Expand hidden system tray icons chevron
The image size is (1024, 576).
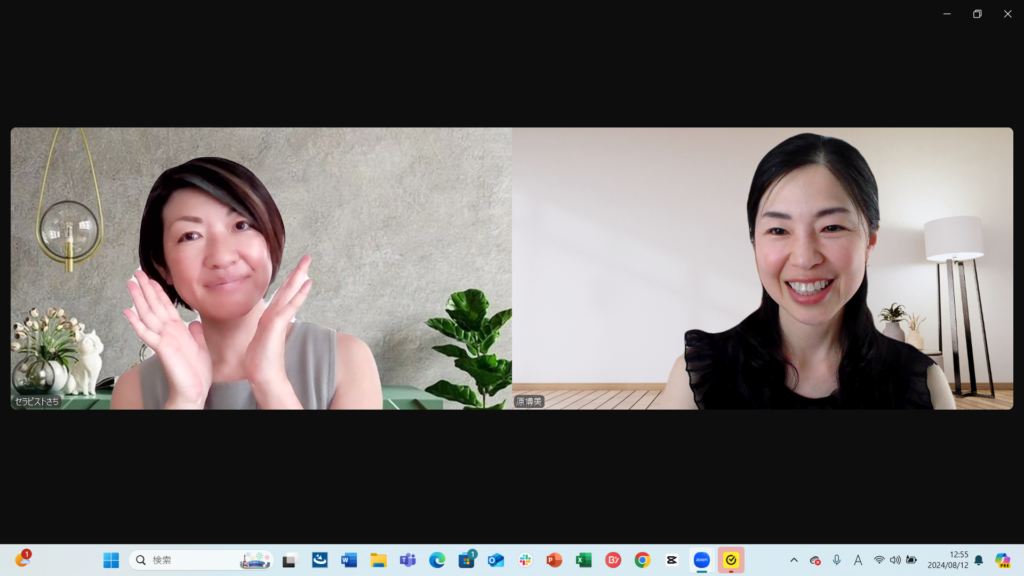pyautogui.click(x=794, y=560)
